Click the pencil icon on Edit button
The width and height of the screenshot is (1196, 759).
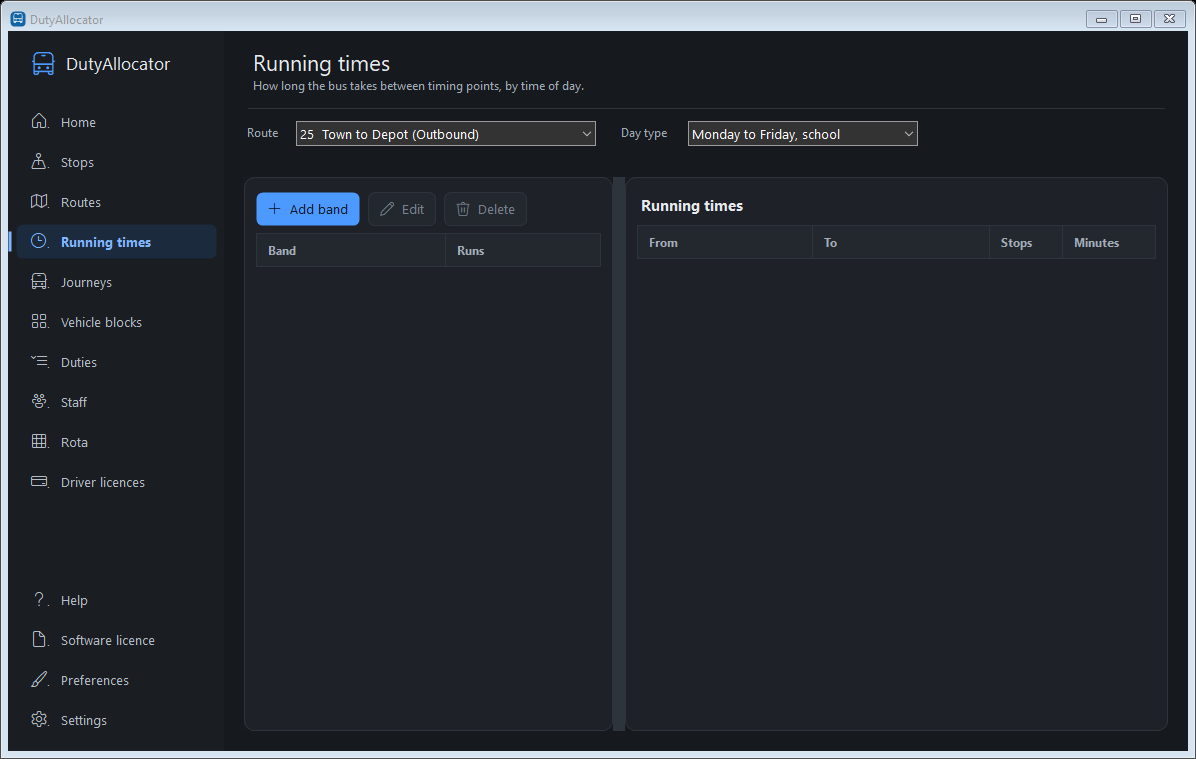click(387, 208)
